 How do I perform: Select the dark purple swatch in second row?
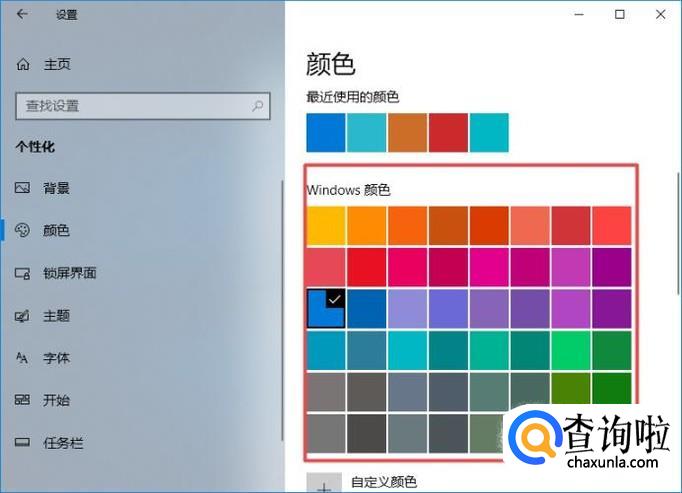point(612,267)
